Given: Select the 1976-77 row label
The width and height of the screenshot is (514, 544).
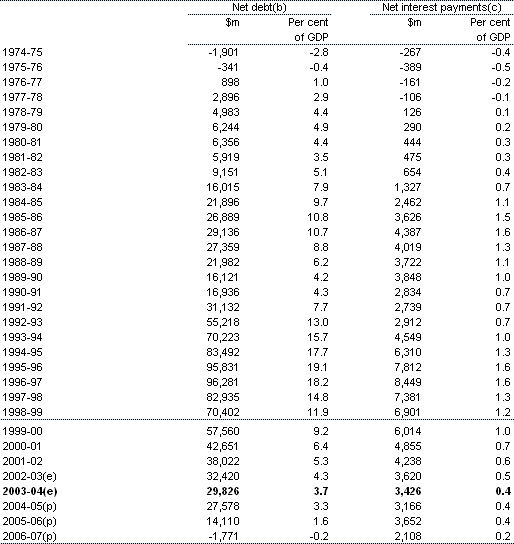Looking at the screenshot, I should 22,82.
